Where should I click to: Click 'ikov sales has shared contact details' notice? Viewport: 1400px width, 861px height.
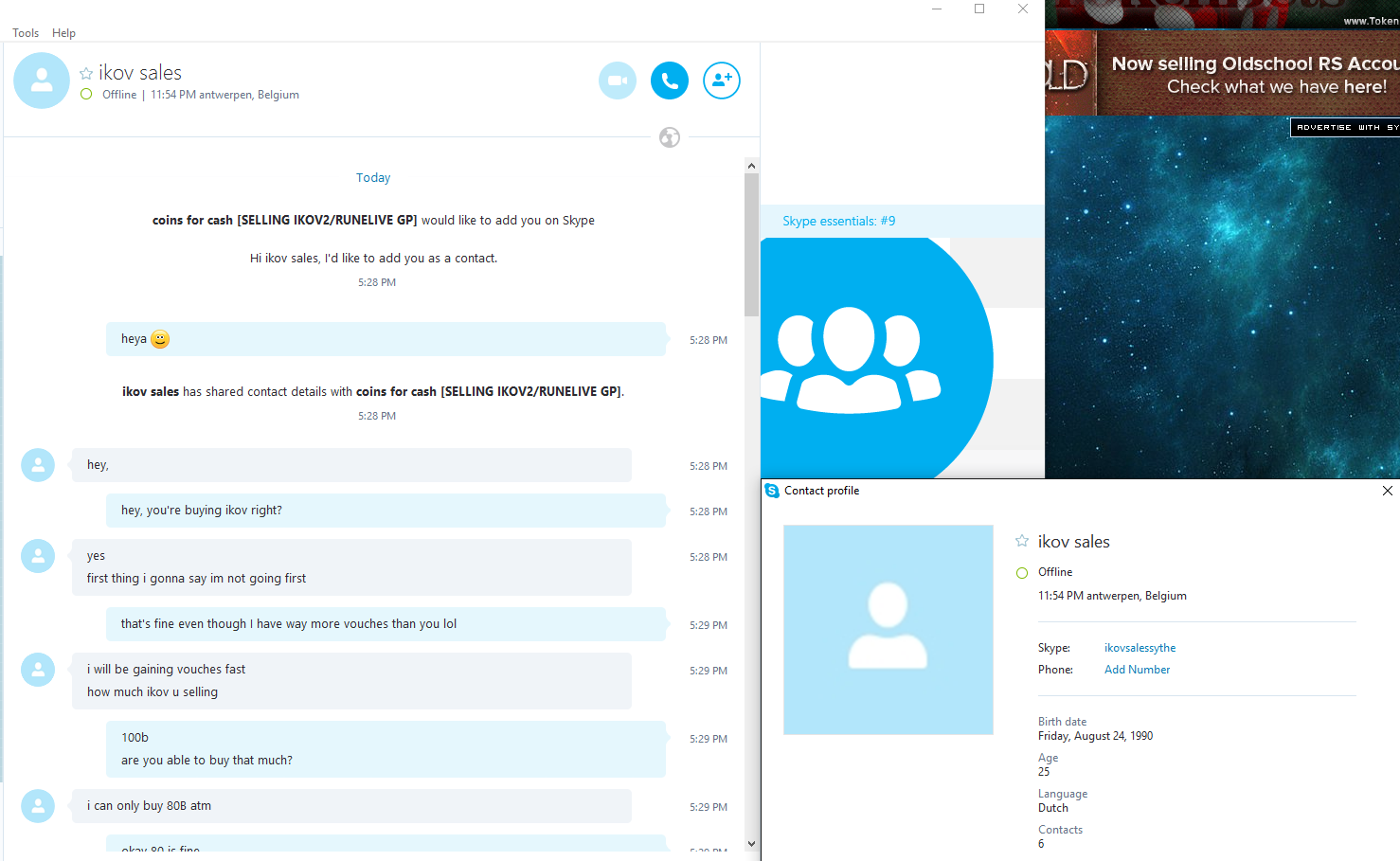coord(373,391)
